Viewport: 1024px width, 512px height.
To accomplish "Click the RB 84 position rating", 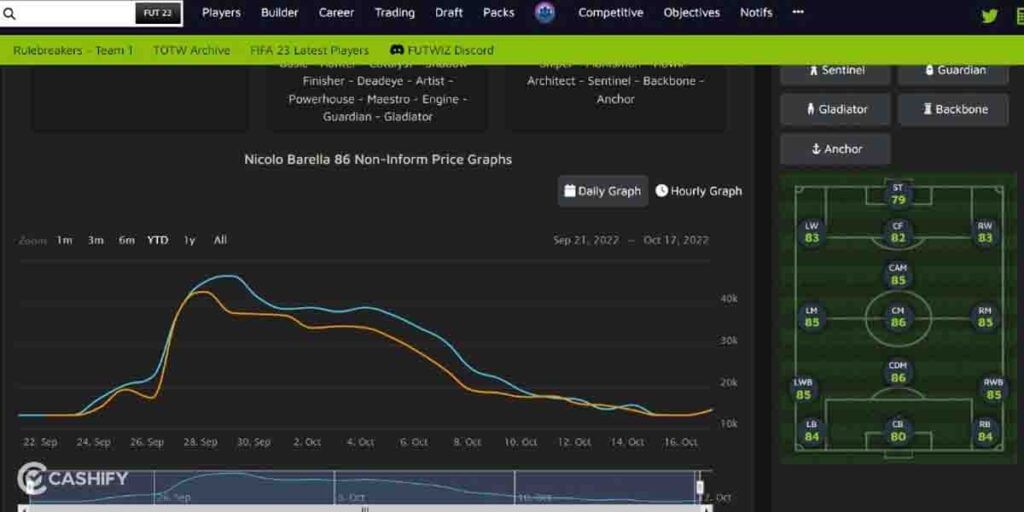I will (x=985, y=430).
